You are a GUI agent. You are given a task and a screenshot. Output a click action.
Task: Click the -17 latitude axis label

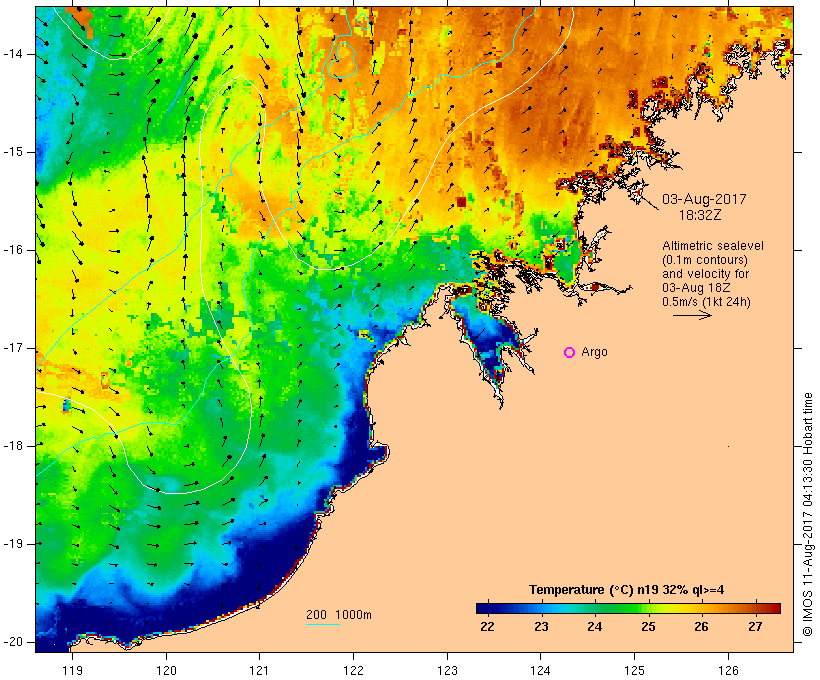pyautogui.click(x=12, y=348)
